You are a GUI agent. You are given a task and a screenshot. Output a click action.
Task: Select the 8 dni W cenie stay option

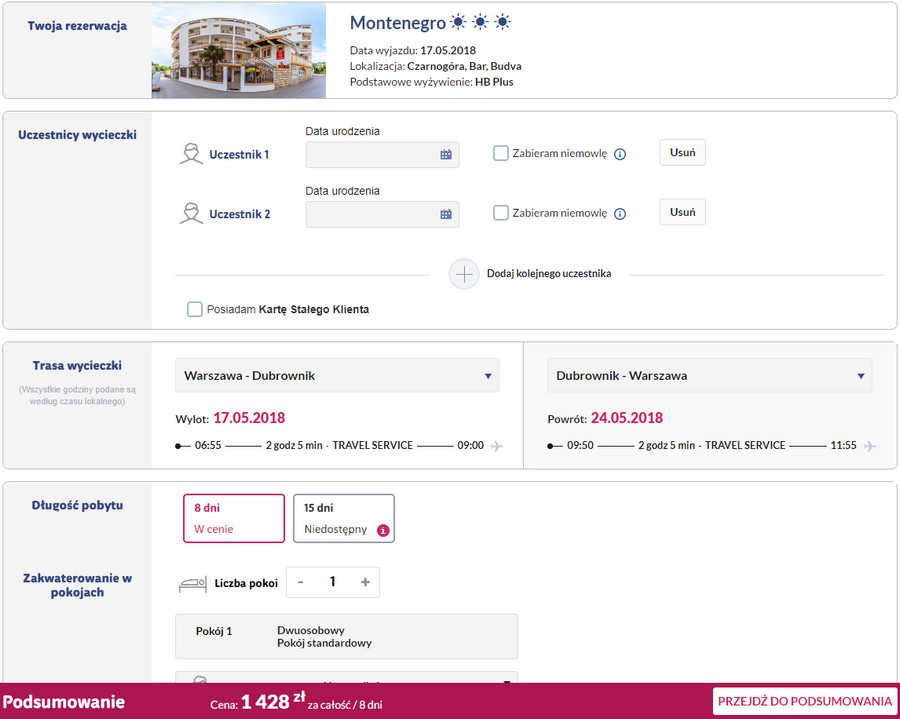234,518
